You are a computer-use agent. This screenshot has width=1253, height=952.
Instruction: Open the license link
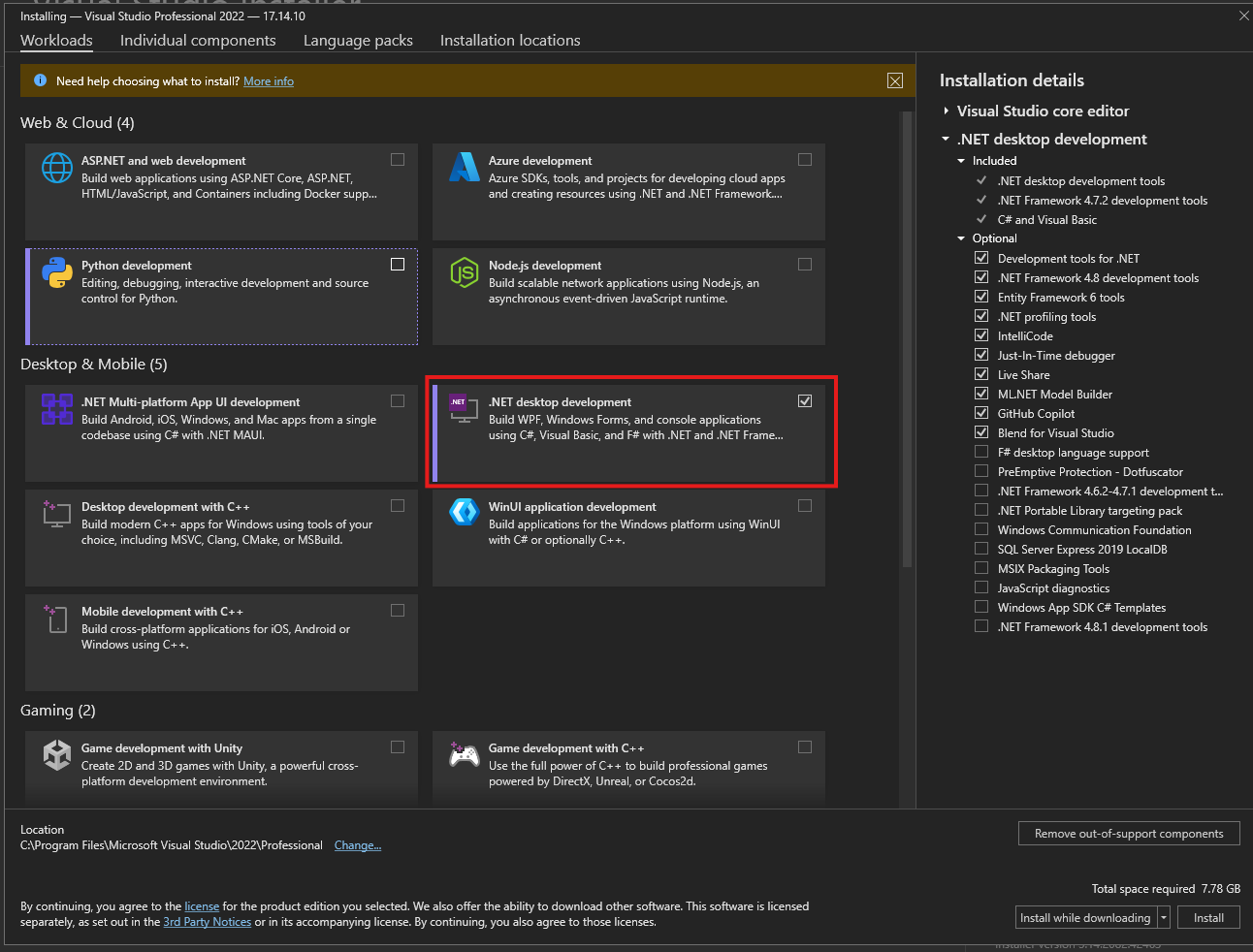pos(202,906)
